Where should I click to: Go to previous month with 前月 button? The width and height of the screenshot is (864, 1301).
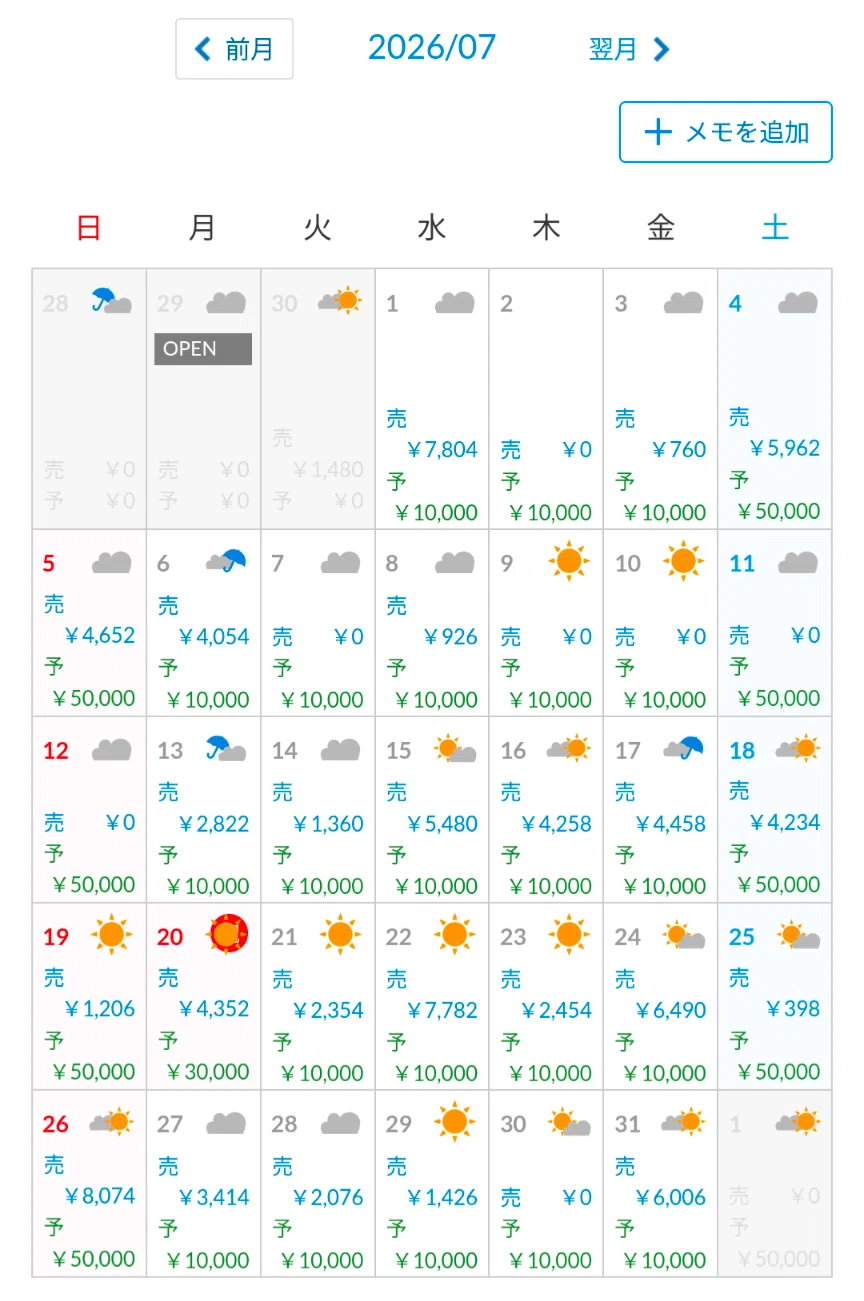(234, 48)
